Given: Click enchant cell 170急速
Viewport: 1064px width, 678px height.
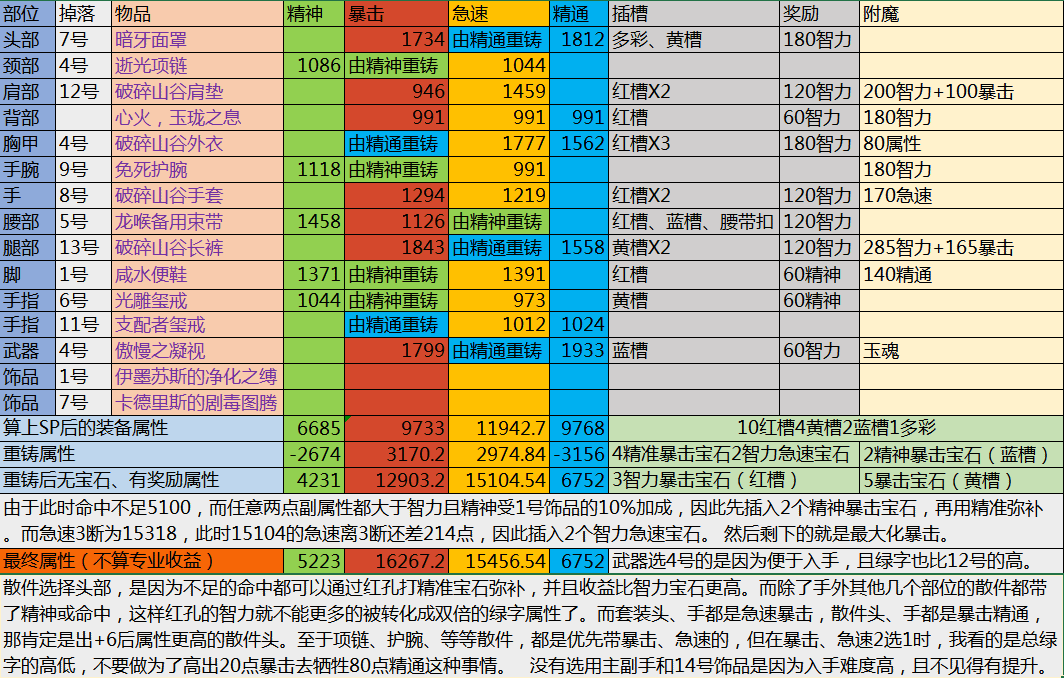Looking at the screenshot, I should 962,195.
